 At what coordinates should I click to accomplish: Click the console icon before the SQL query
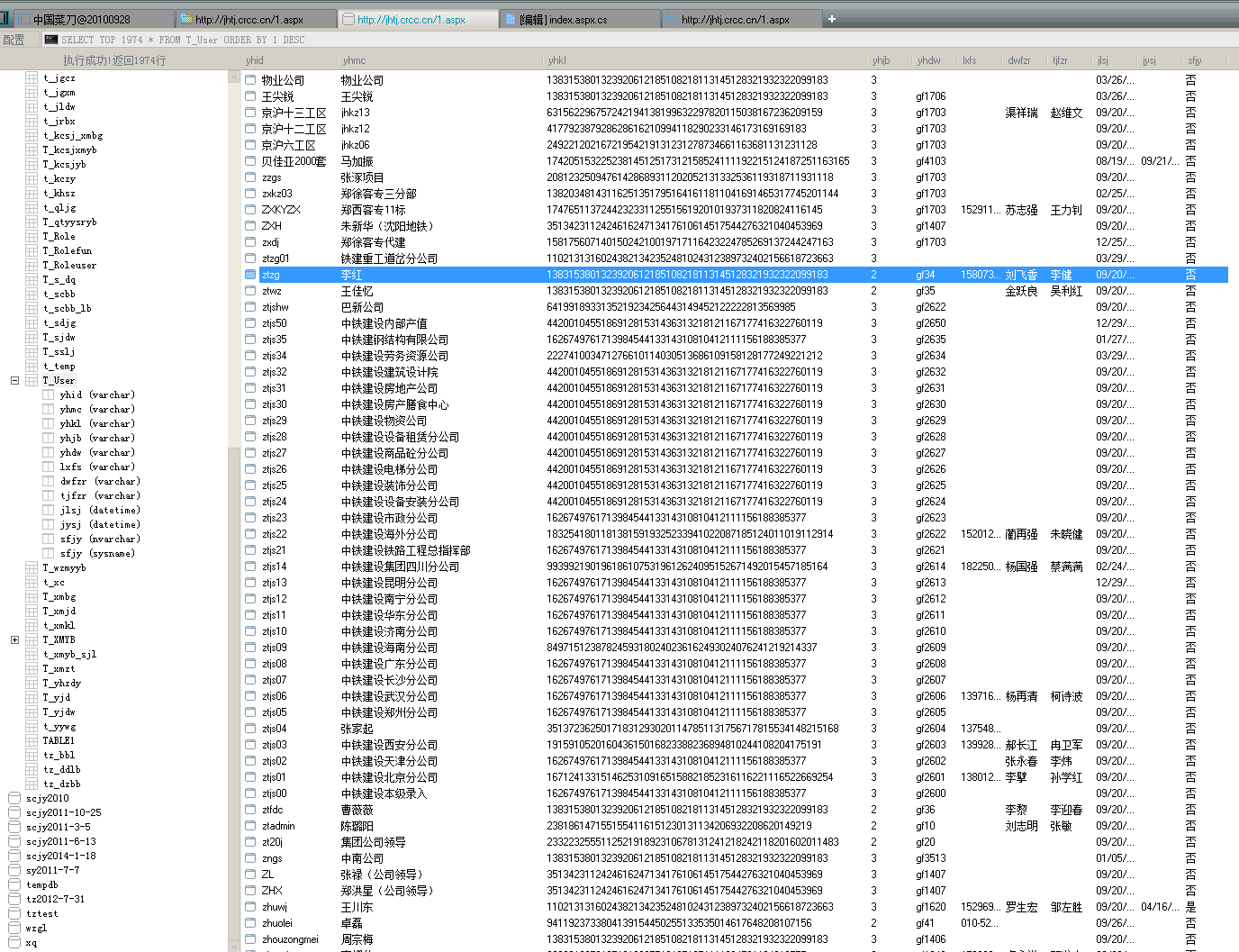coord(51,40)
